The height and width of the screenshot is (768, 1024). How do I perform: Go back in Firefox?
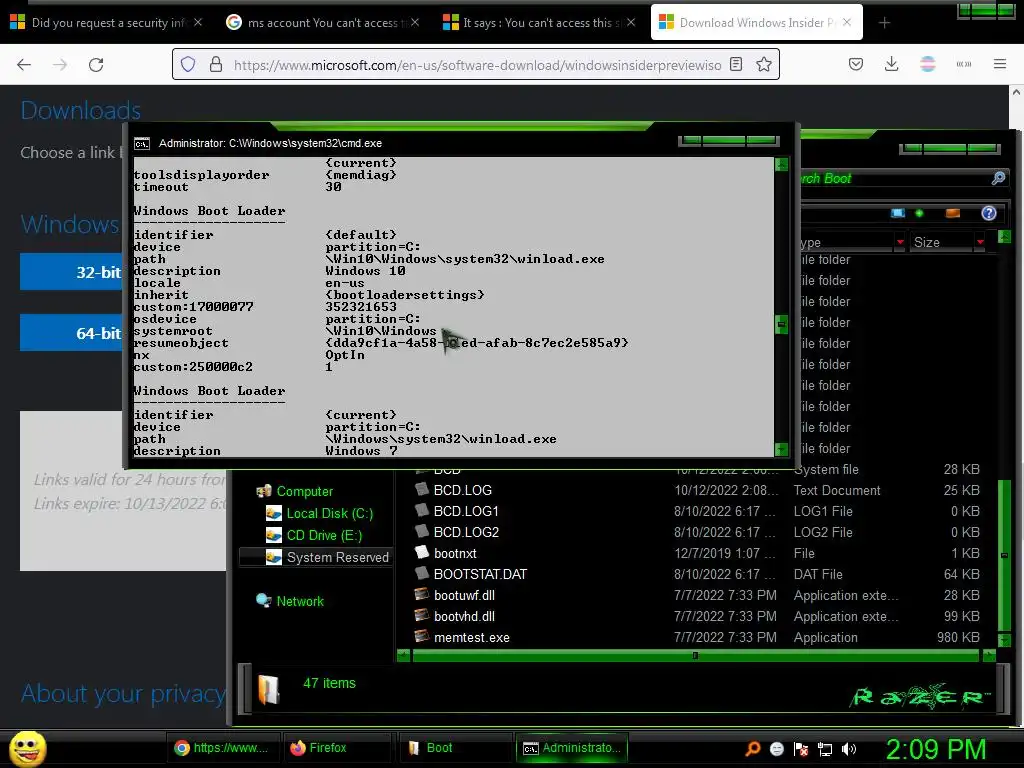click(x=24, y=65)
